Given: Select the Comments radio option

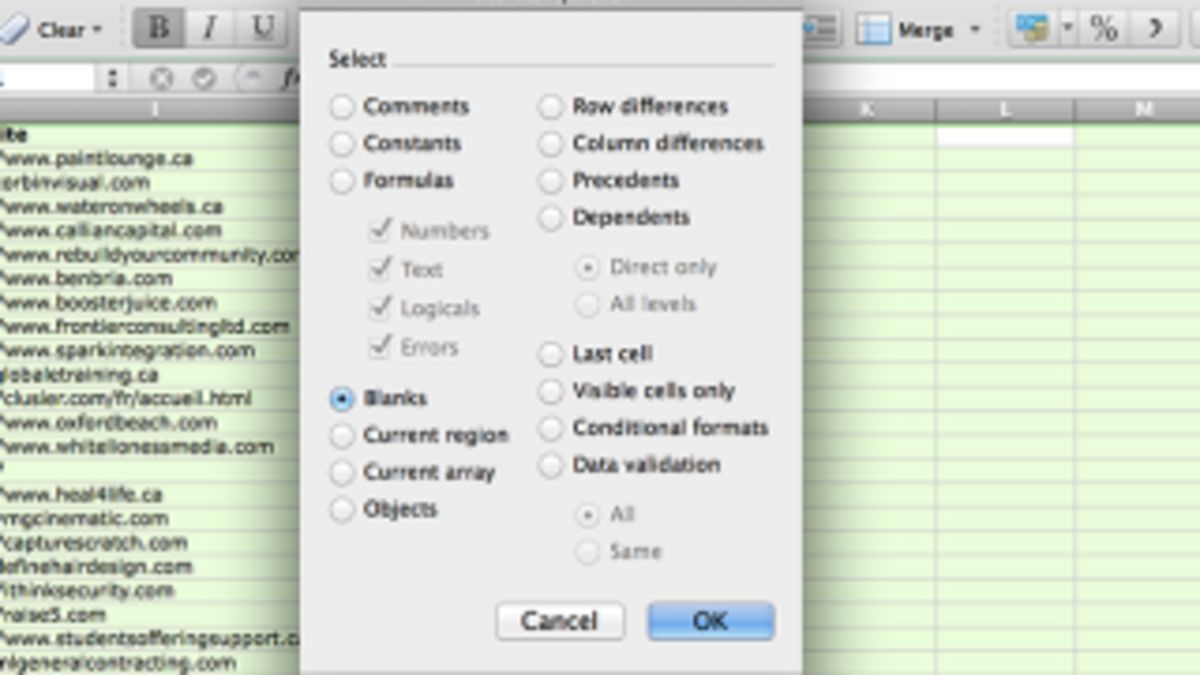Looking at the screenshot, I should (x=343, y=107).
